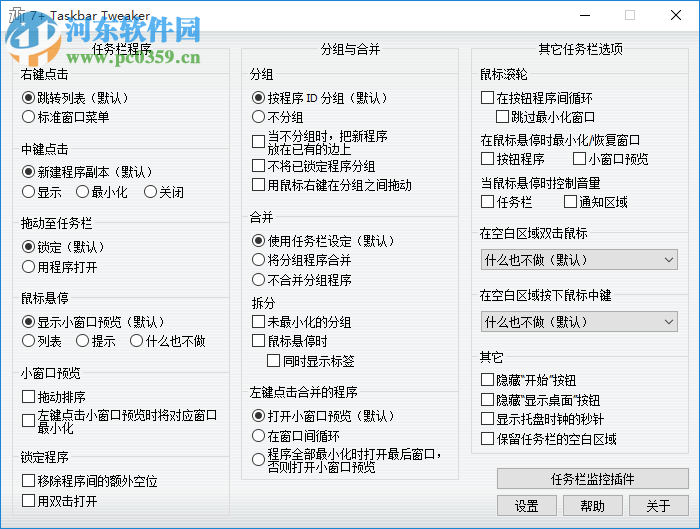The width and height of the screenshot is (700, 529).
Task: Open the 任务栏监控插件 button
Action: [x=592, y=479]
